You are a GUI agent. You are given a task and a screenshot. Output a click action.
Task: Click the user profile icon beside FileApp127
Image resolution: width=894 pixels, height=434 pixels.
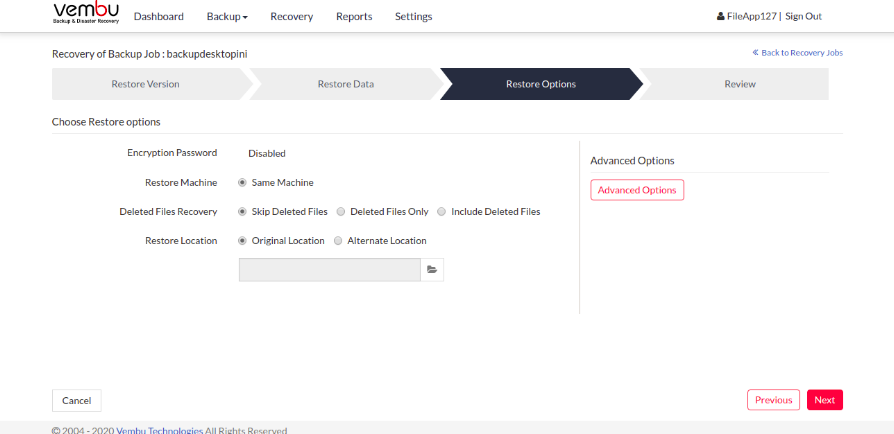721,17
